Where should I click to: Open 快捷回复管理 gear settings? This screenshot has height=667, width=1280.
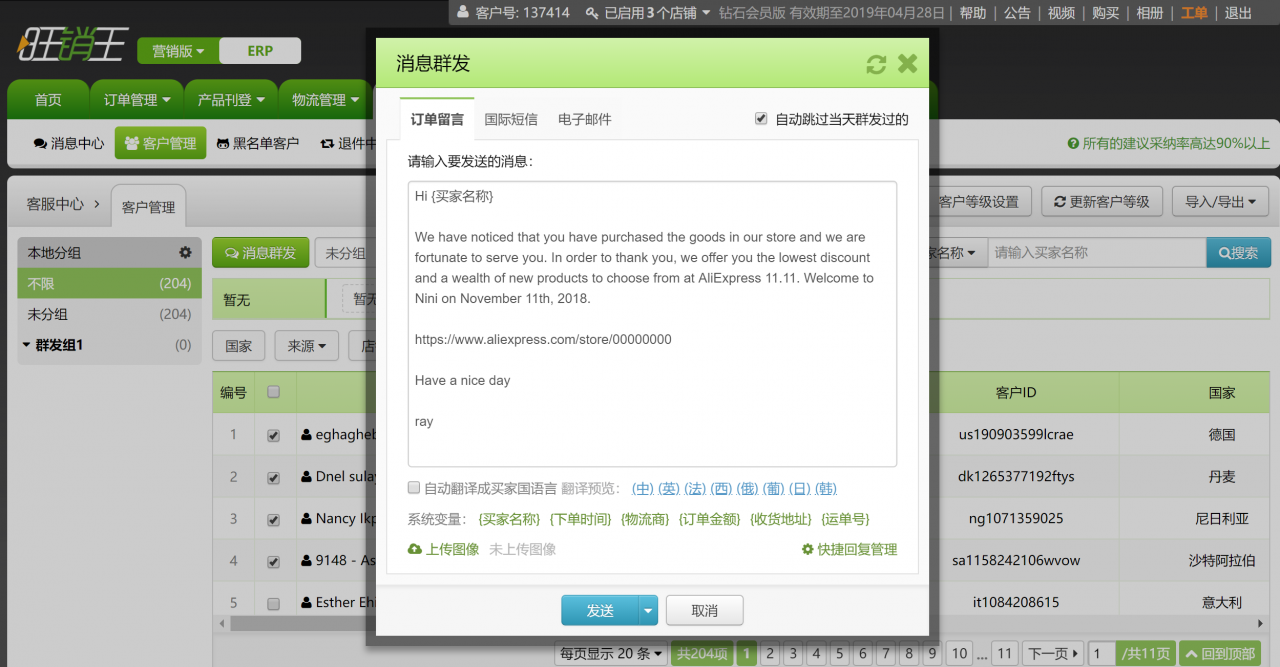tap(808, 549)
